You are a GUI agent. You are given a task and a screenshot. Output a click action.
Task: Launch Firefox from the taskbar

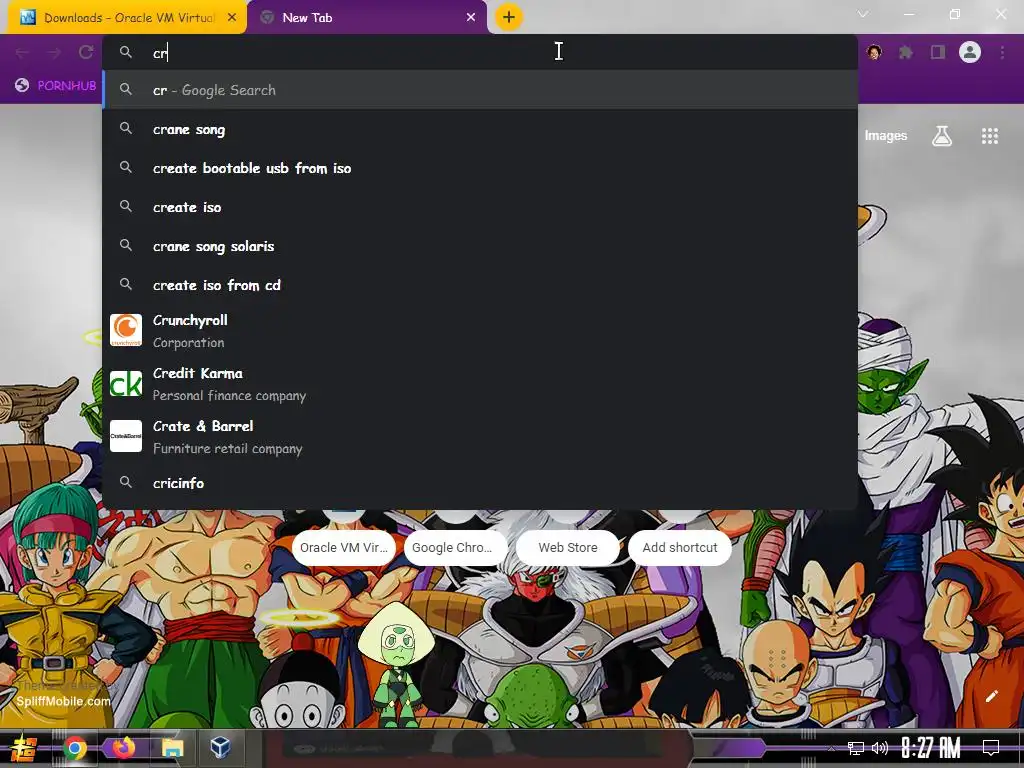[x=123, y=748]
